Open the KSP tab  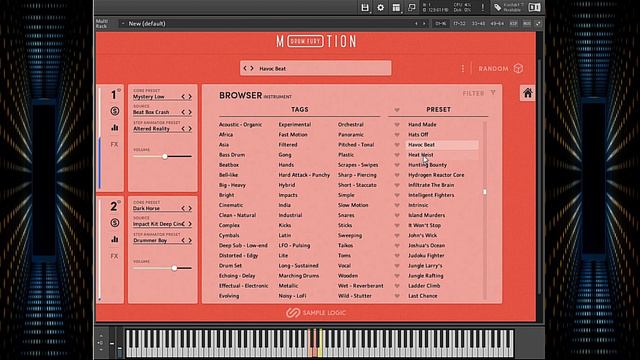(x=513, y=24)
